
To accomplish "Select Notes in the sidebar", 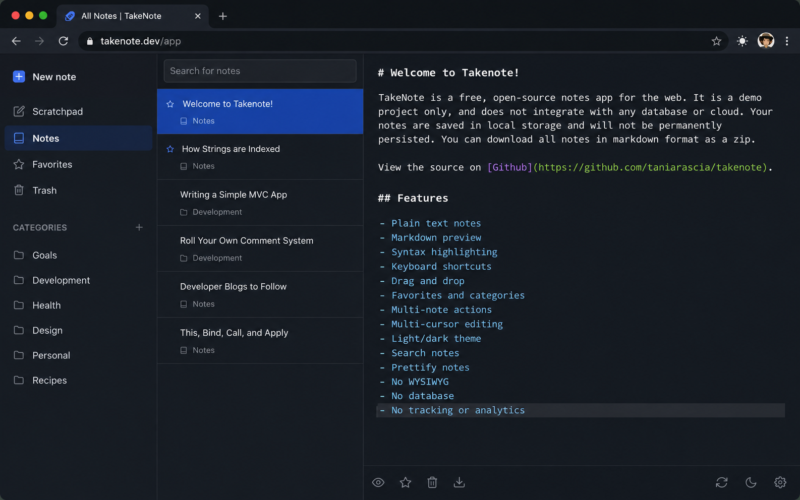I will (x=78, y=138).
